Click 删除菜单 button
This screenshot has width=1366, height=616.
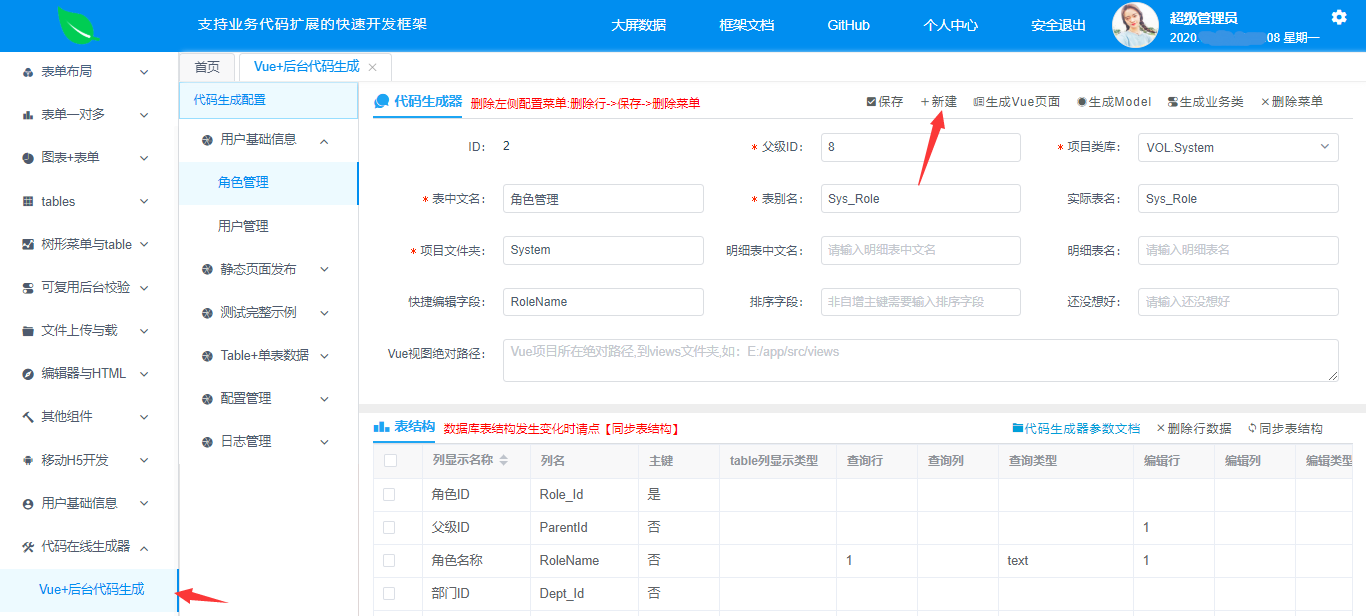(x=1292, y=101)
